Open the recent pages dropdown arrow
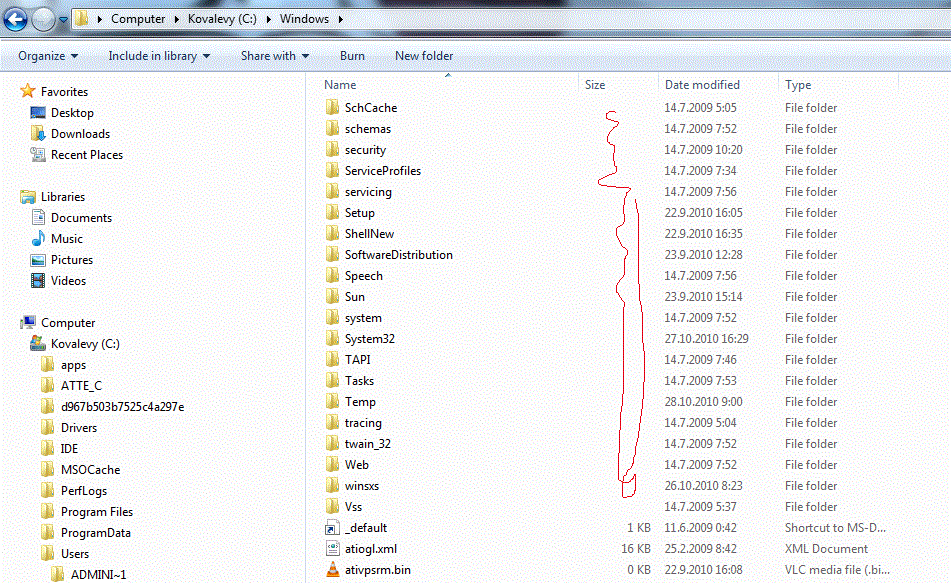Screen dimensions: 951x583 tap(63, 19)
